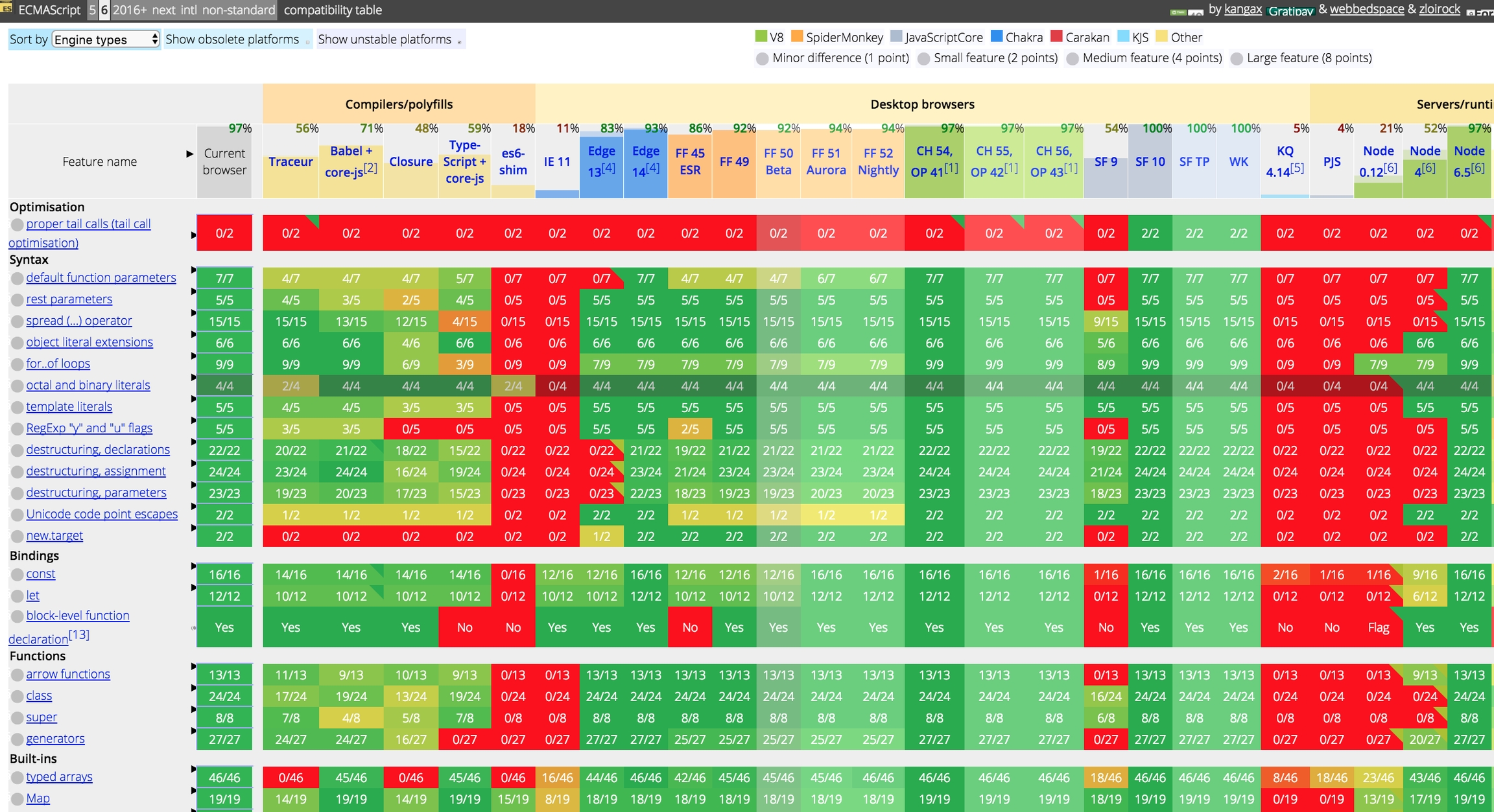The width and height of the screenshot is (1494, 812).
Task: Click circle icon next to 'rest parameters'
Action: [x=17, y=300]
